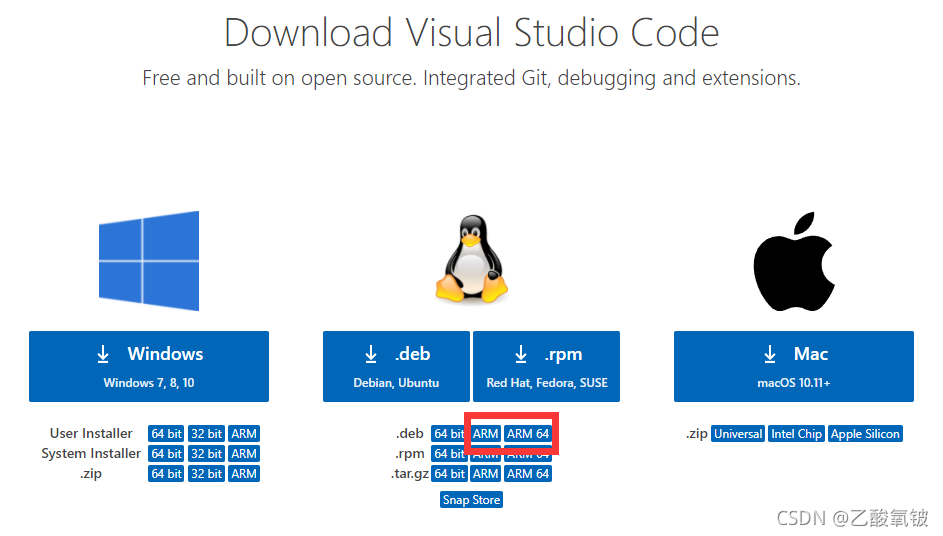Open the .tar.gz ARM 64 download
This screenshot has height=536, width=943.
click(x=528, y=473)
